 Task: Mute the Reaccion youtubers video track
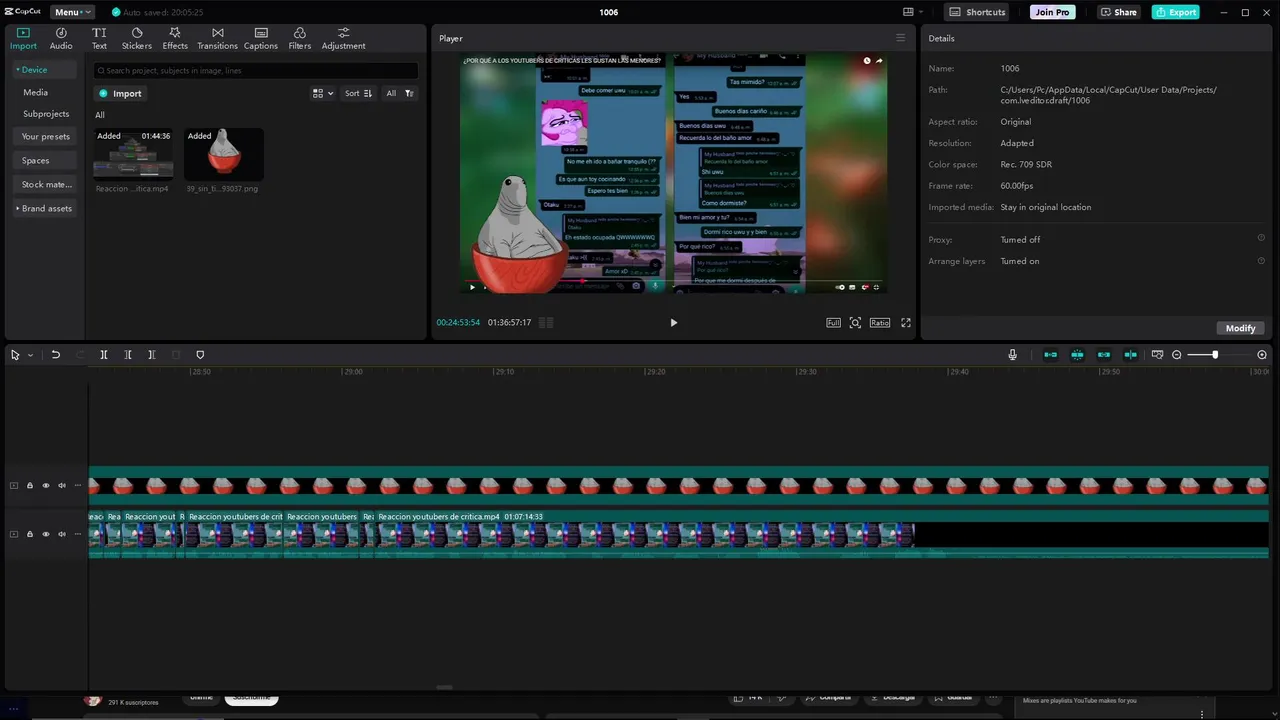point(62,534)
